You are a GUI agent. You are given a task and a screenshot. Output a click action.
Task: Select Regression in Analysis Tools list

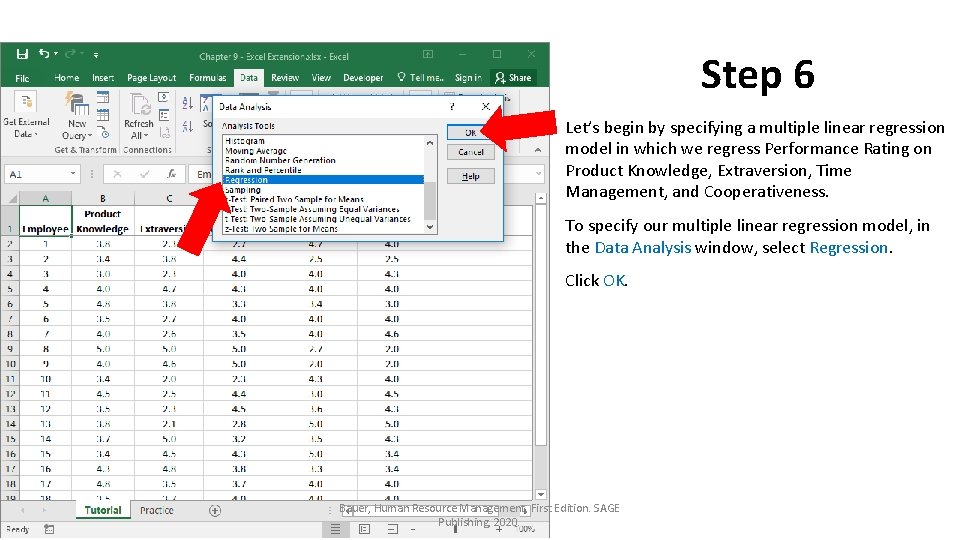coord(323,180)
